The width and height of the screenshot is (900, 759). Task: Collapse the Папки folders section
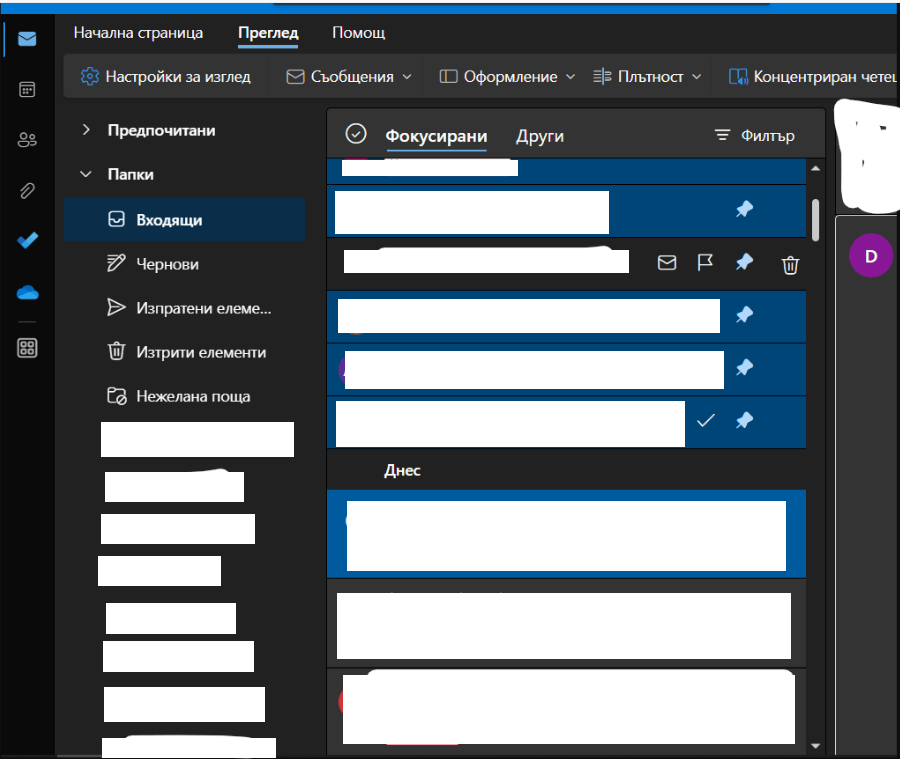(86, 174)
